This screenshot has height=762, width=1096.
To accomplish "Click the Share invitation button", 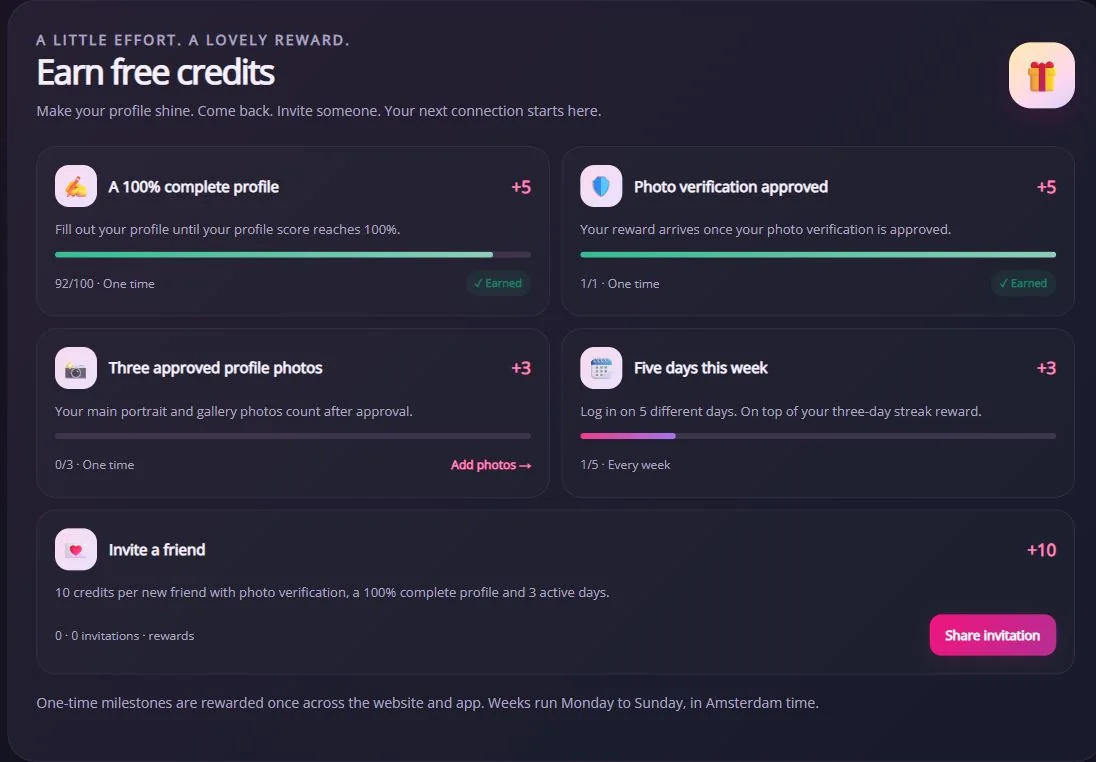I will click(993, 635).
